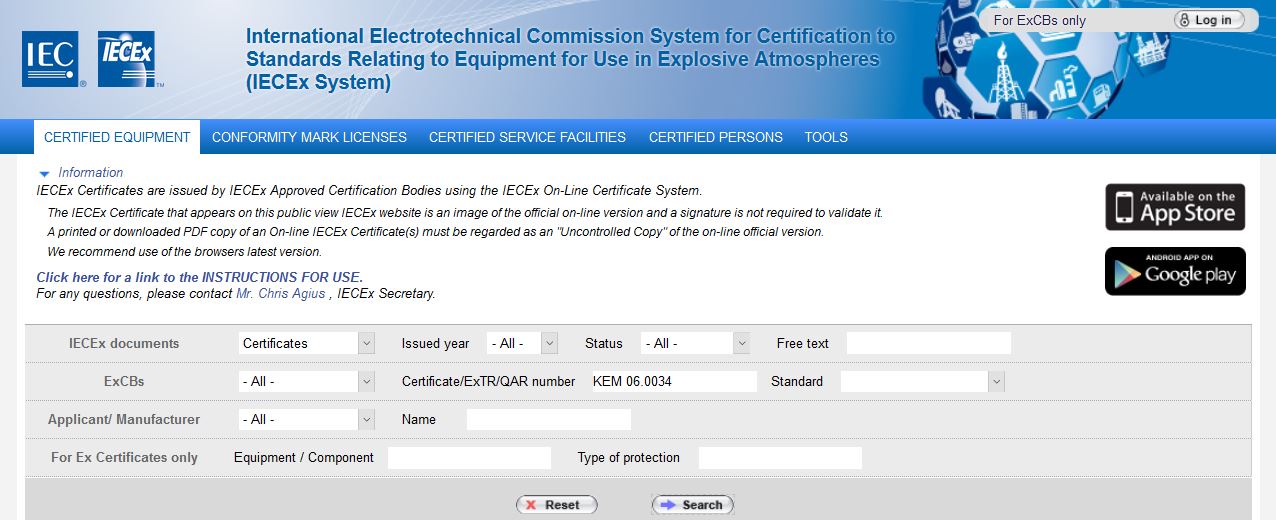
Task: Click the Name input field
Action: tap(549, 419)
